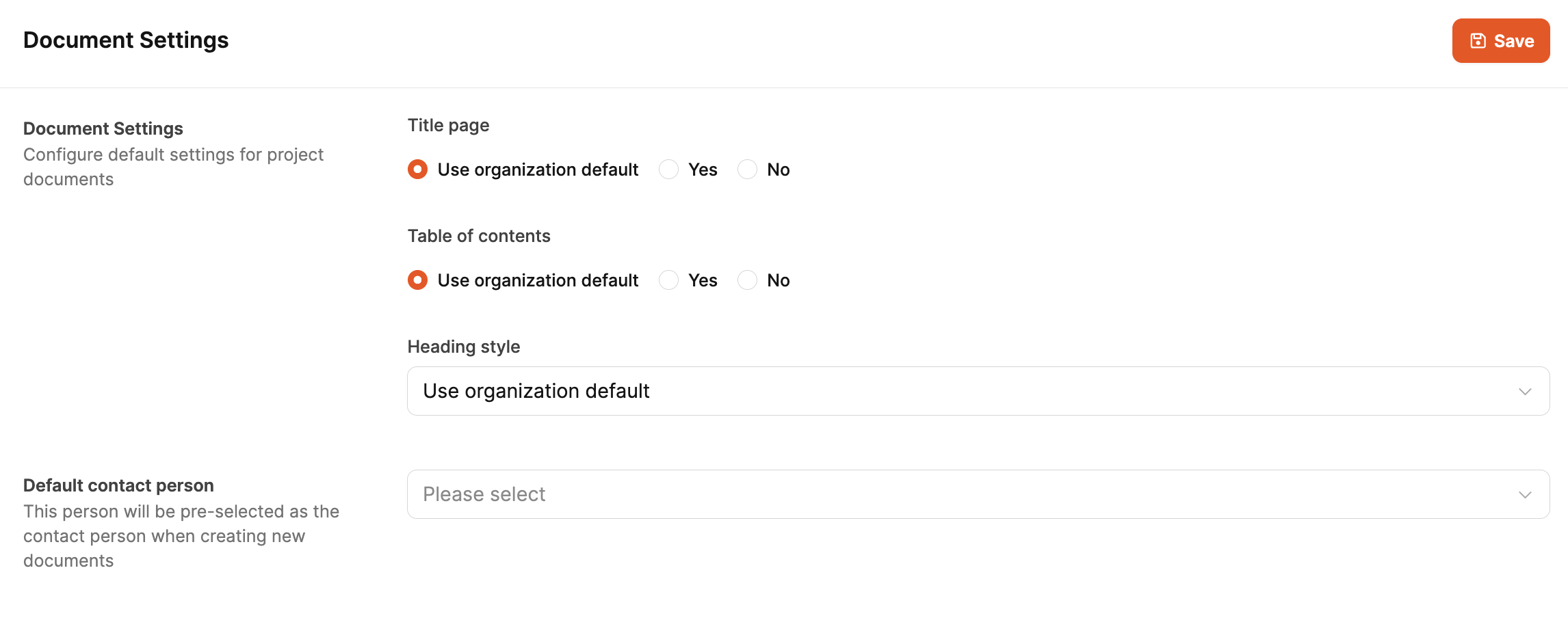Screen dimensions: 1568x633
Task: Click the chevron arrow in Heading style dropdown
Action: pos(1525,392)
